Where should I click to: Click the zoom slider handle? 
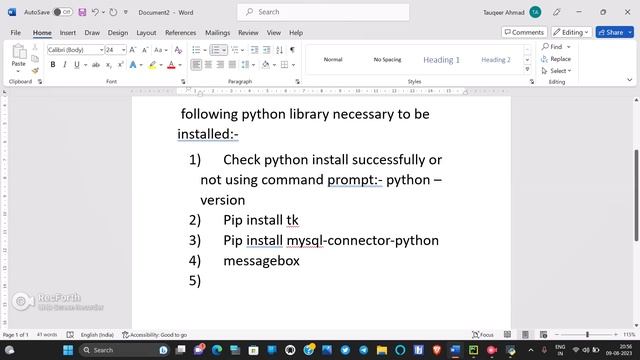coord(587,335)
